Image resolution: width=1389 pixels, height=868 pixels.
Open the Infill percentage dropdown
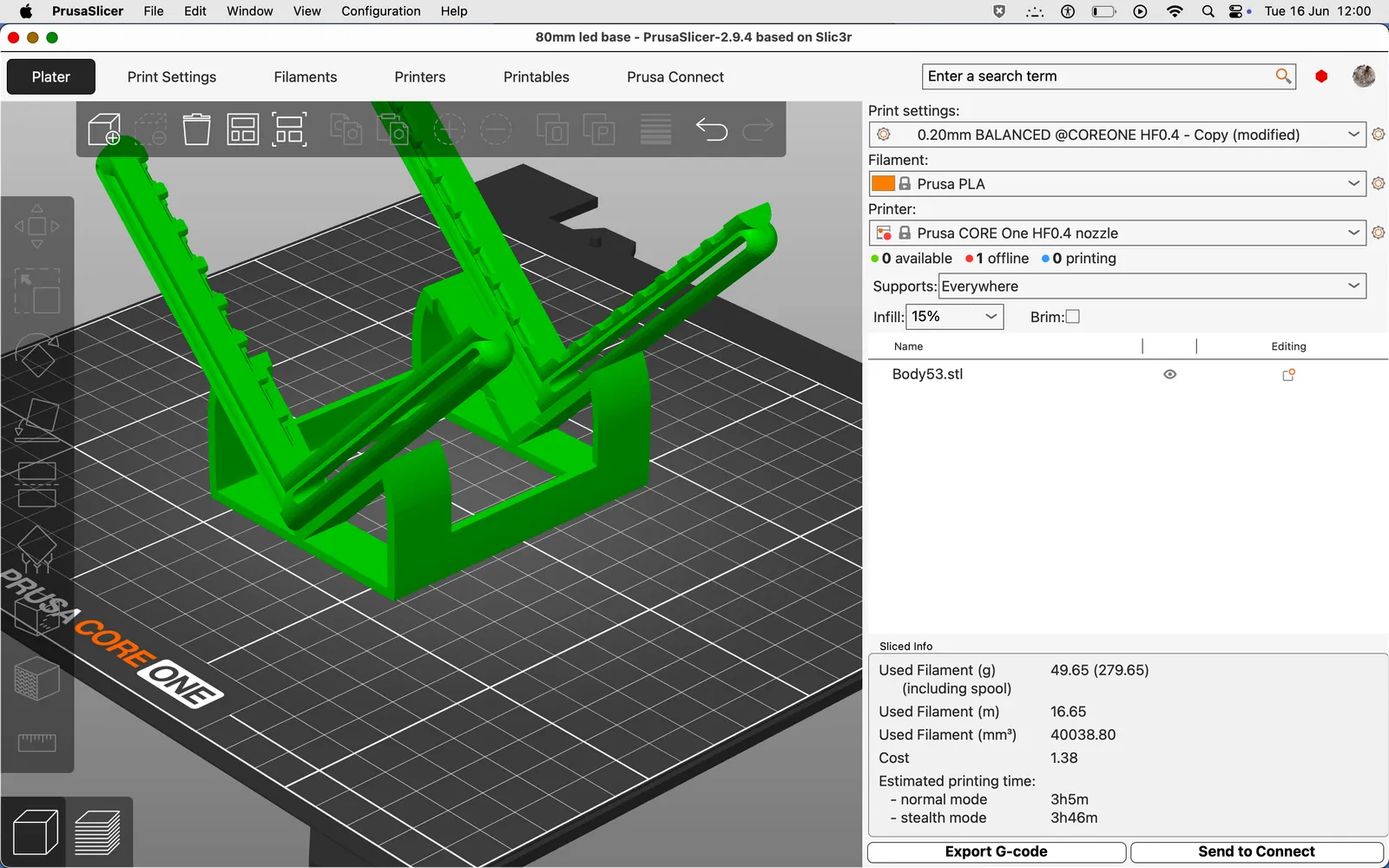(955, 317)
